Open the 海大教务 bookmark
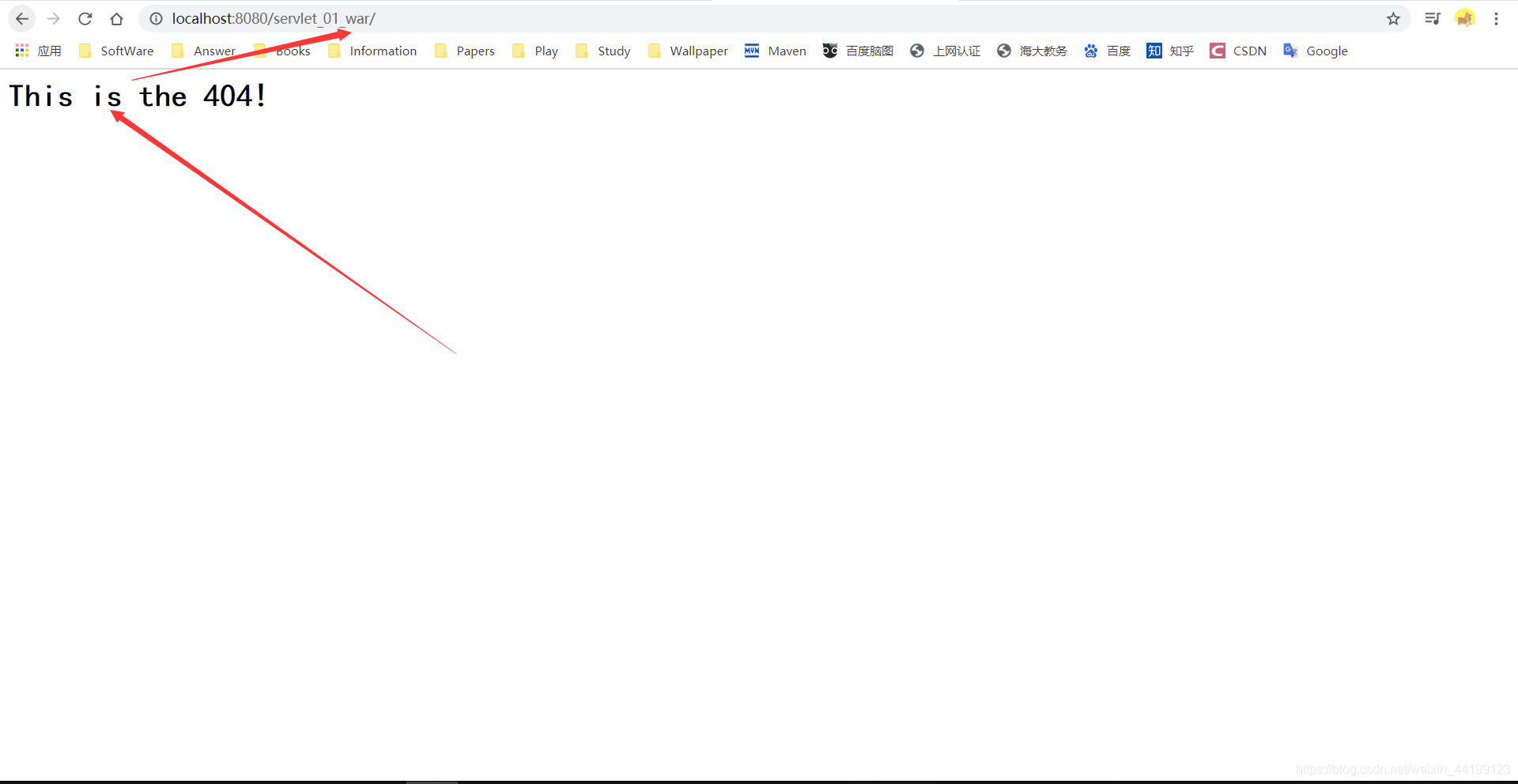Viewport: 1518px width, 784px height. point(1032,51)
